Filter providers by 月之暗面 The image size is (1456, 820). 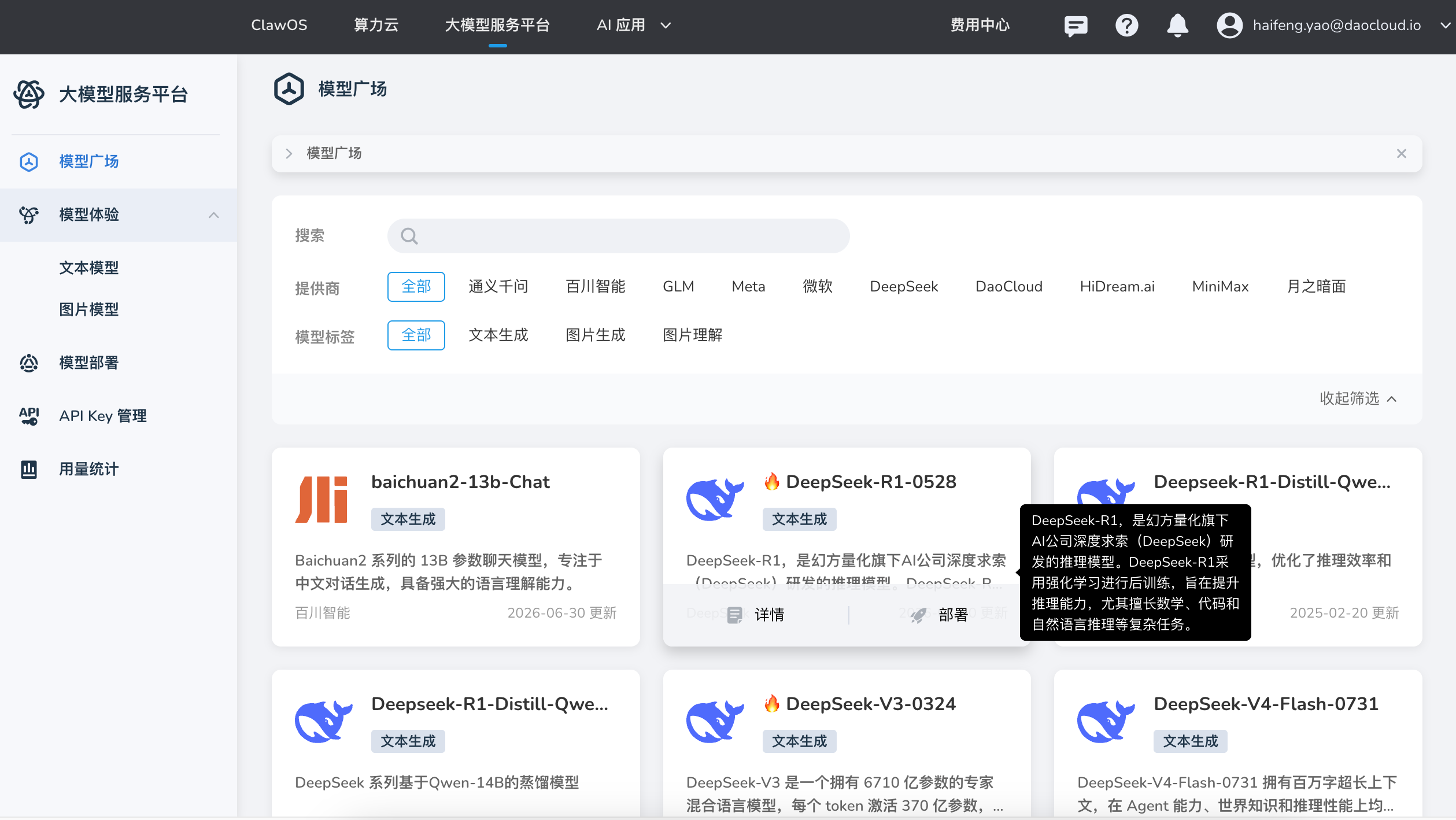[x=1317, y=287]
